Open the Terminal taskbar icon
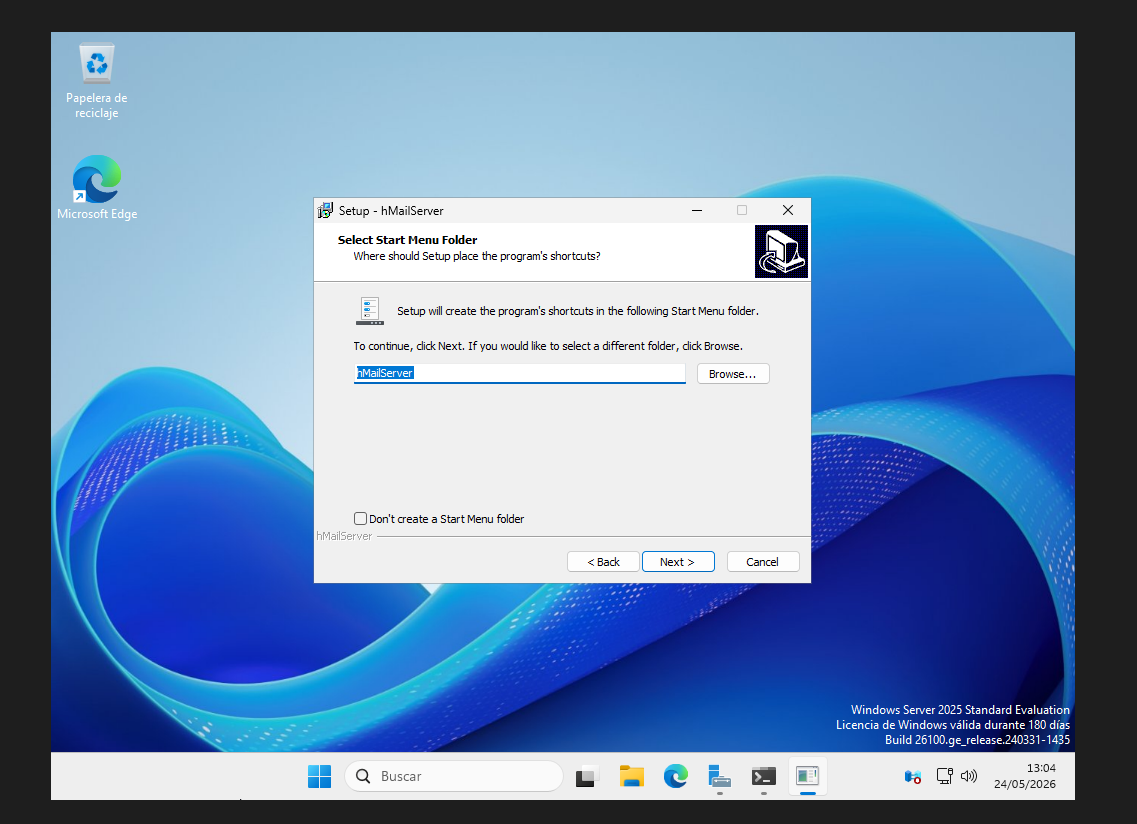The height and width of the screenshot is (824, 1137). click(x=764, y=776)
